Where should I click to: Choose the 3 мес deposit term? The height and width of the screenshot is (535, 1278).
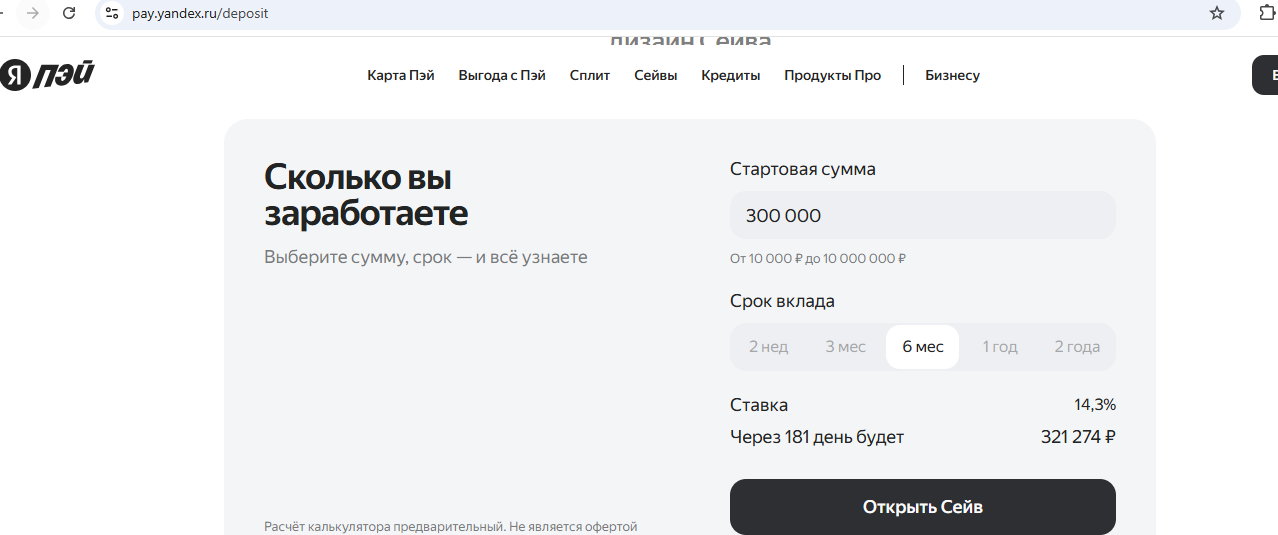coord(845,347)
